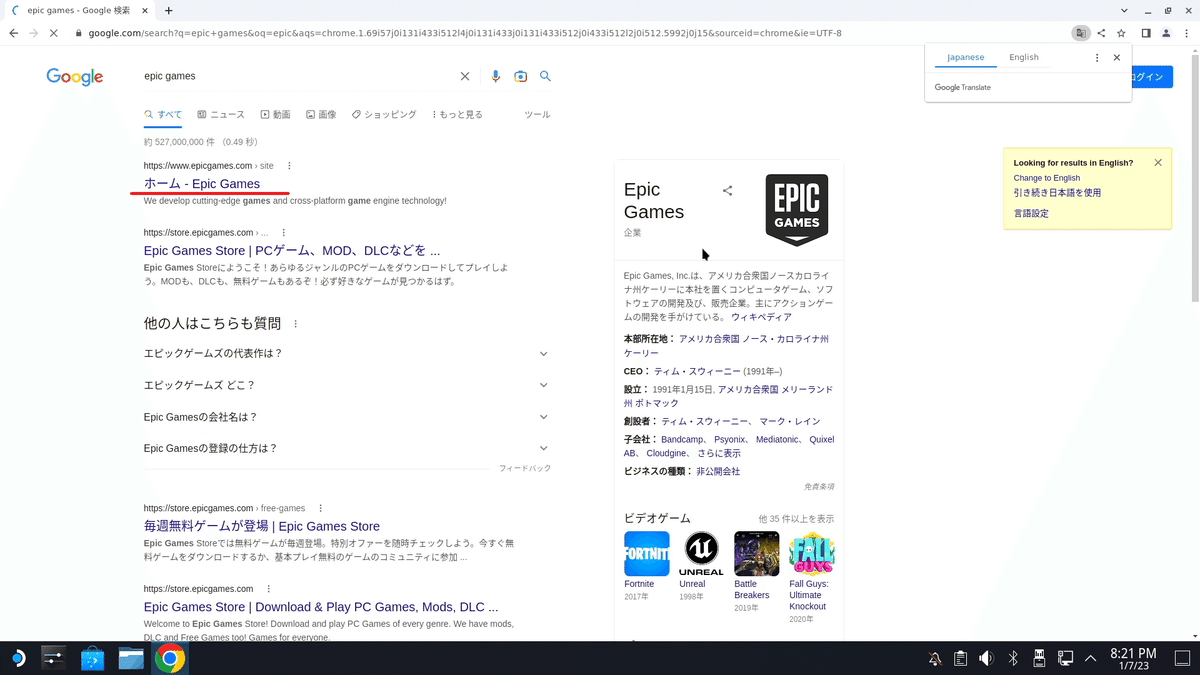Viewport: 1200px width, 675px height.
Task: Click CEO ティム・スウィーニー link
Action: [697, 371]
